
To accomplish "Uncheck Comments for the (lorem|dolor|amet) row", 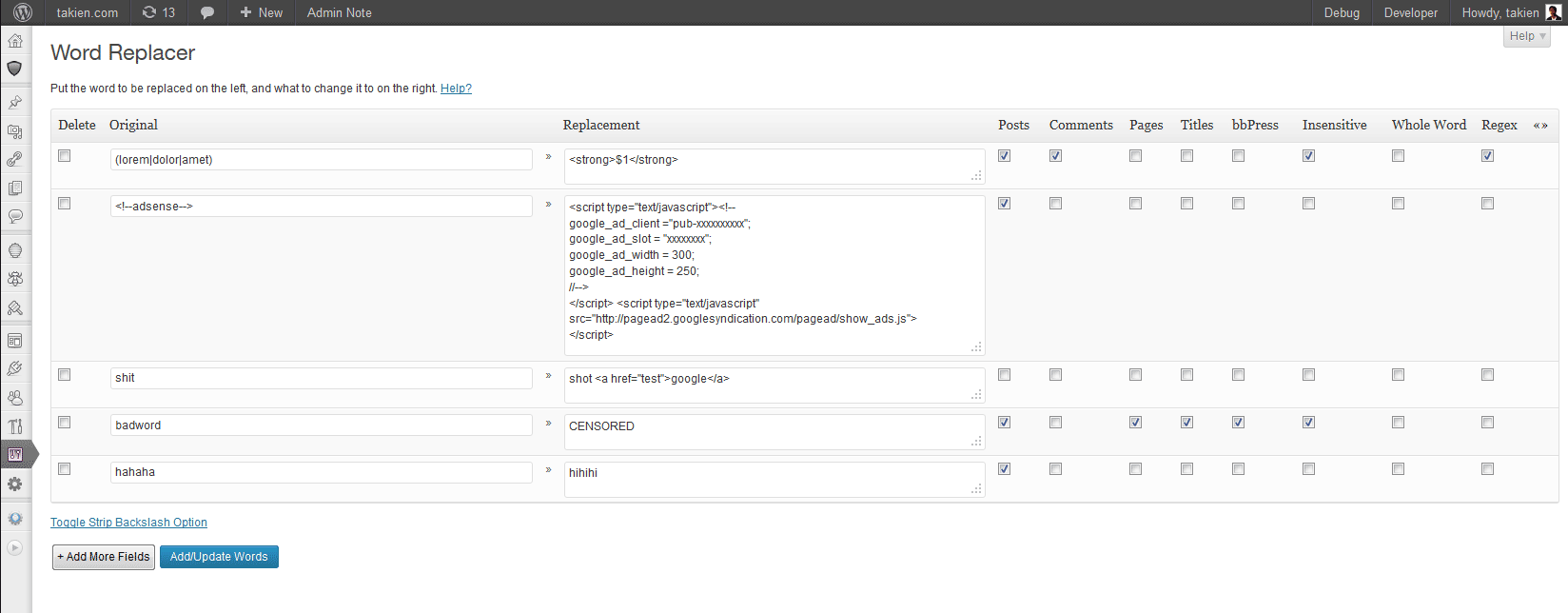I will (1055, 156).
